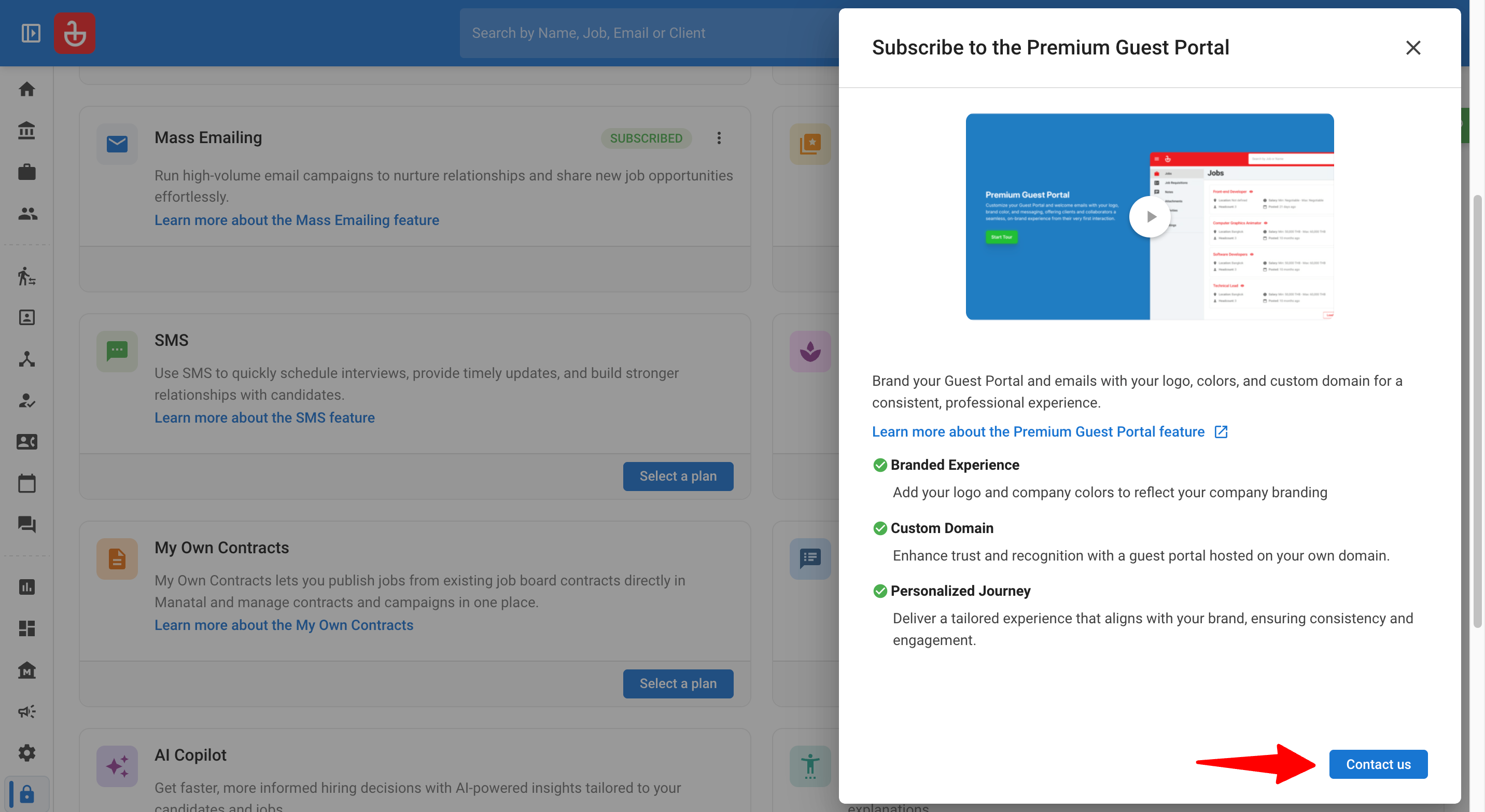This screenshot has width=1485, height=812.
Task: Open the briefcase Jobs icon in sidebar
Action: coord(26,172)
